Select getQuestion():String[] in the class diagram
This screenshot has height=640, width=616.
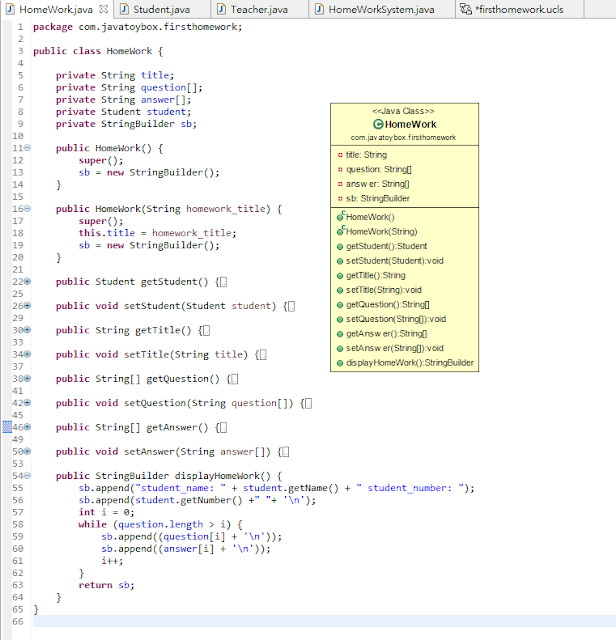[x=387, y=304]
